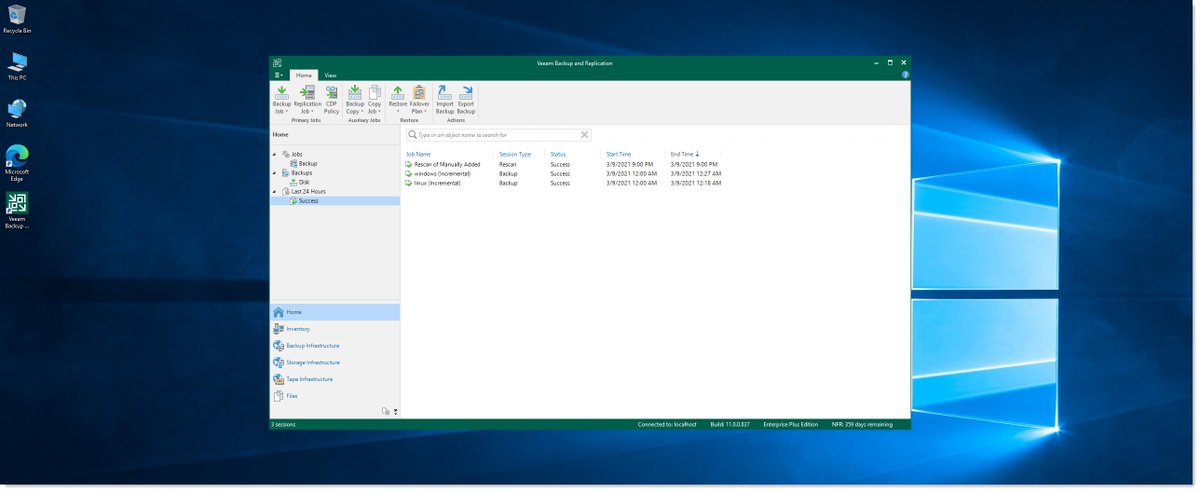Open the Copy Job ribbon button
The width and height of the screenshot is (1200, 492).
(x=374, y=100)
